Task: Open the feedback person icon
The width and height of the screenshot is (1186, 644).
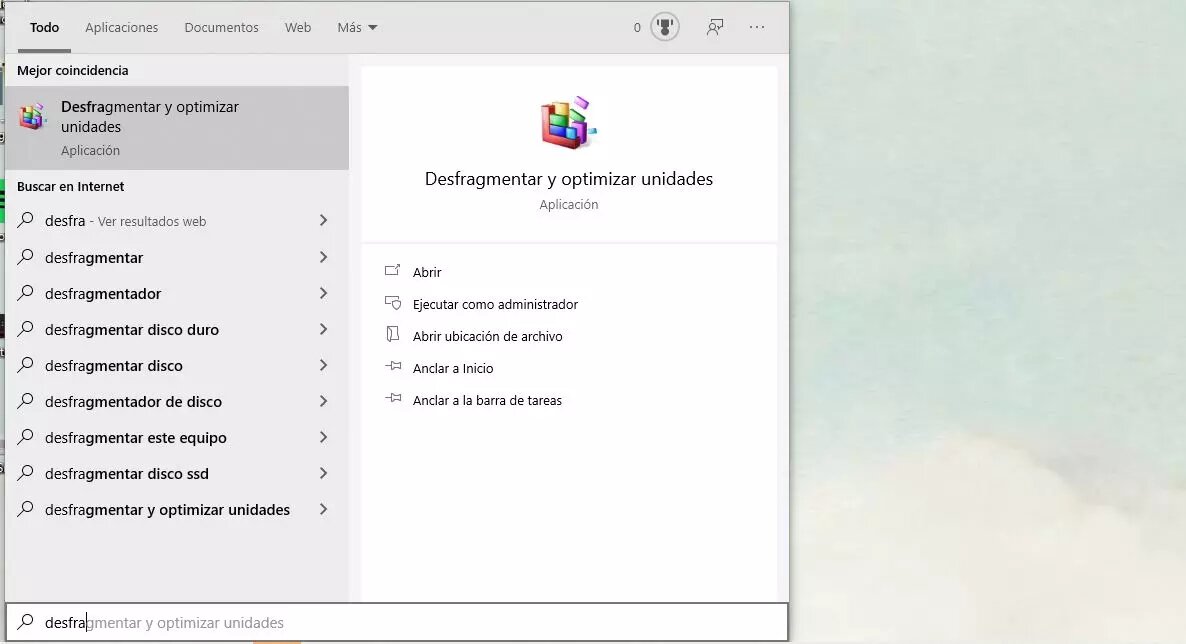Action: tap(715, 27)
